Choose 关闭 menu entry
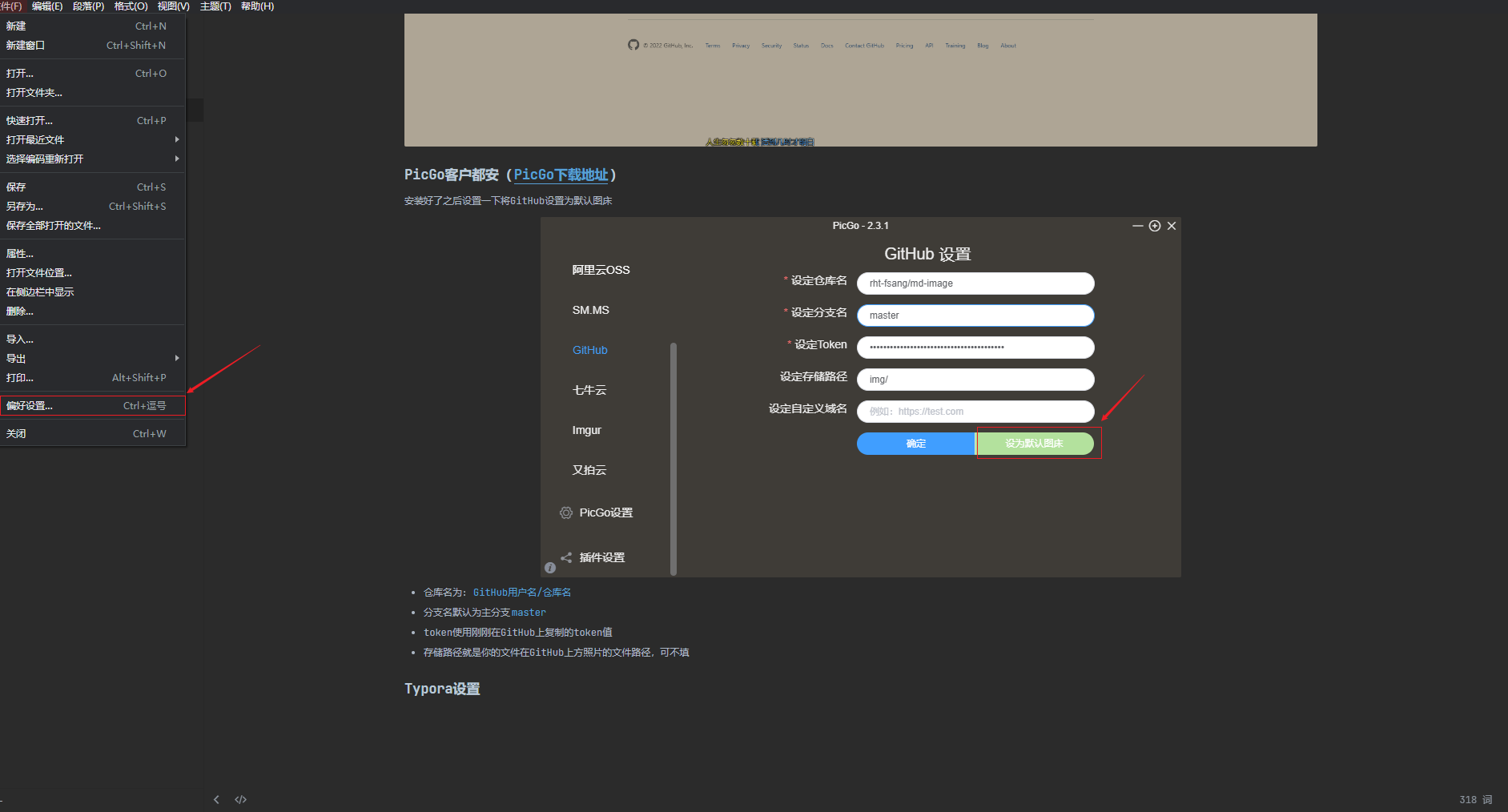The image size is (1508, 812). (92, 434)
